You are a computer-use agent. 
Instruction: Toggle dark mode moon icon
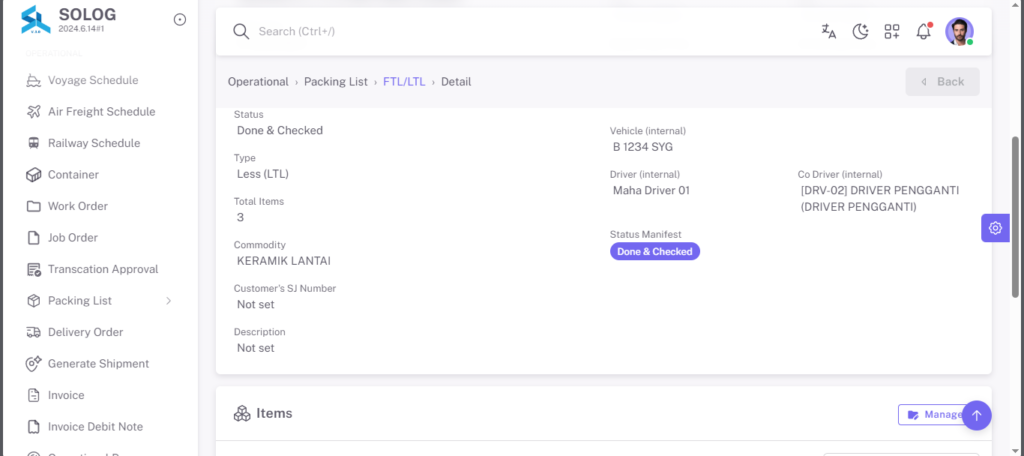pyautogui.click(x=860, y=31)
